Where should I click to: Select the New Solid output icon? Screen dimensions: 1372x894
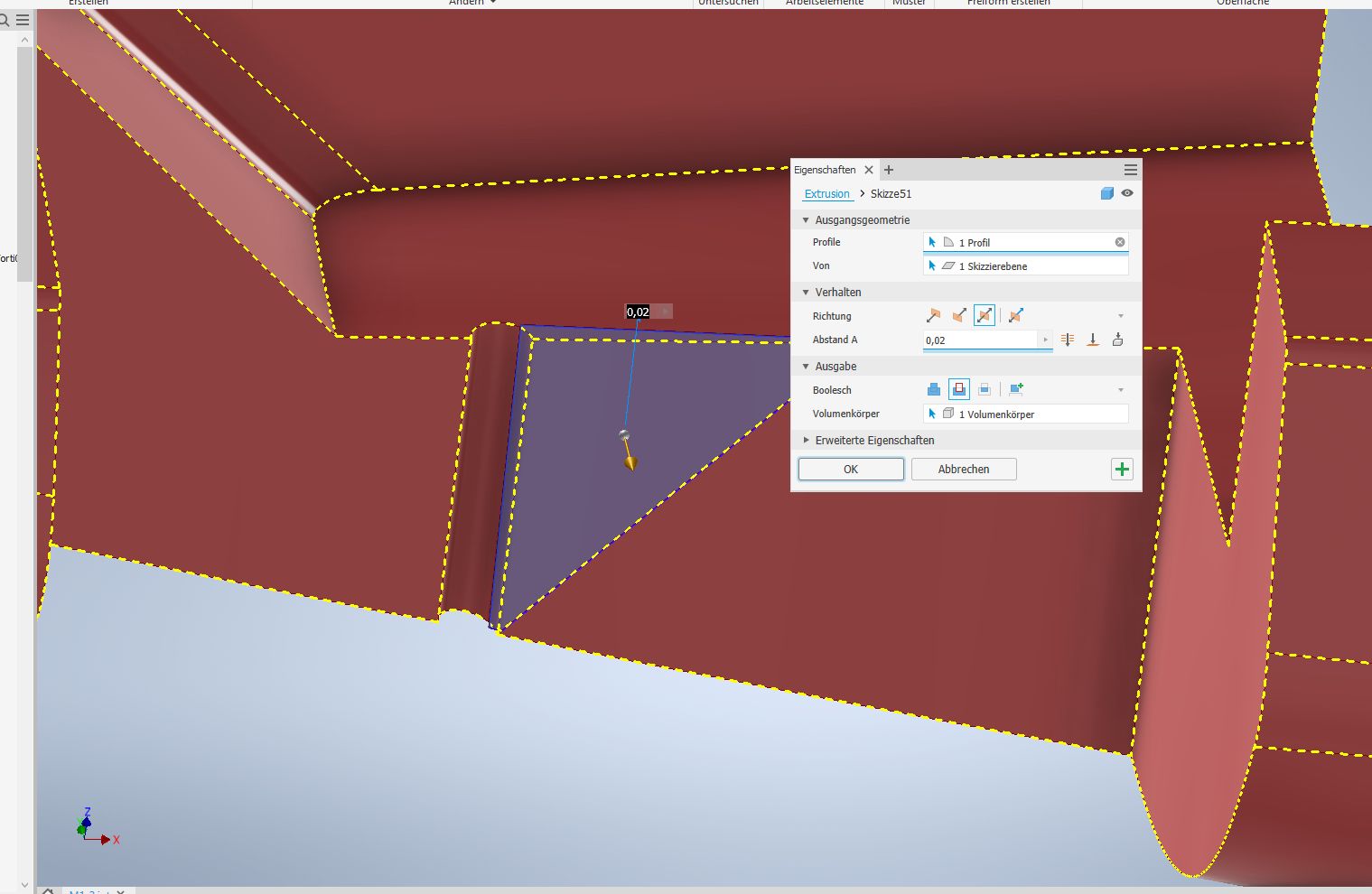click(1016, 389)
